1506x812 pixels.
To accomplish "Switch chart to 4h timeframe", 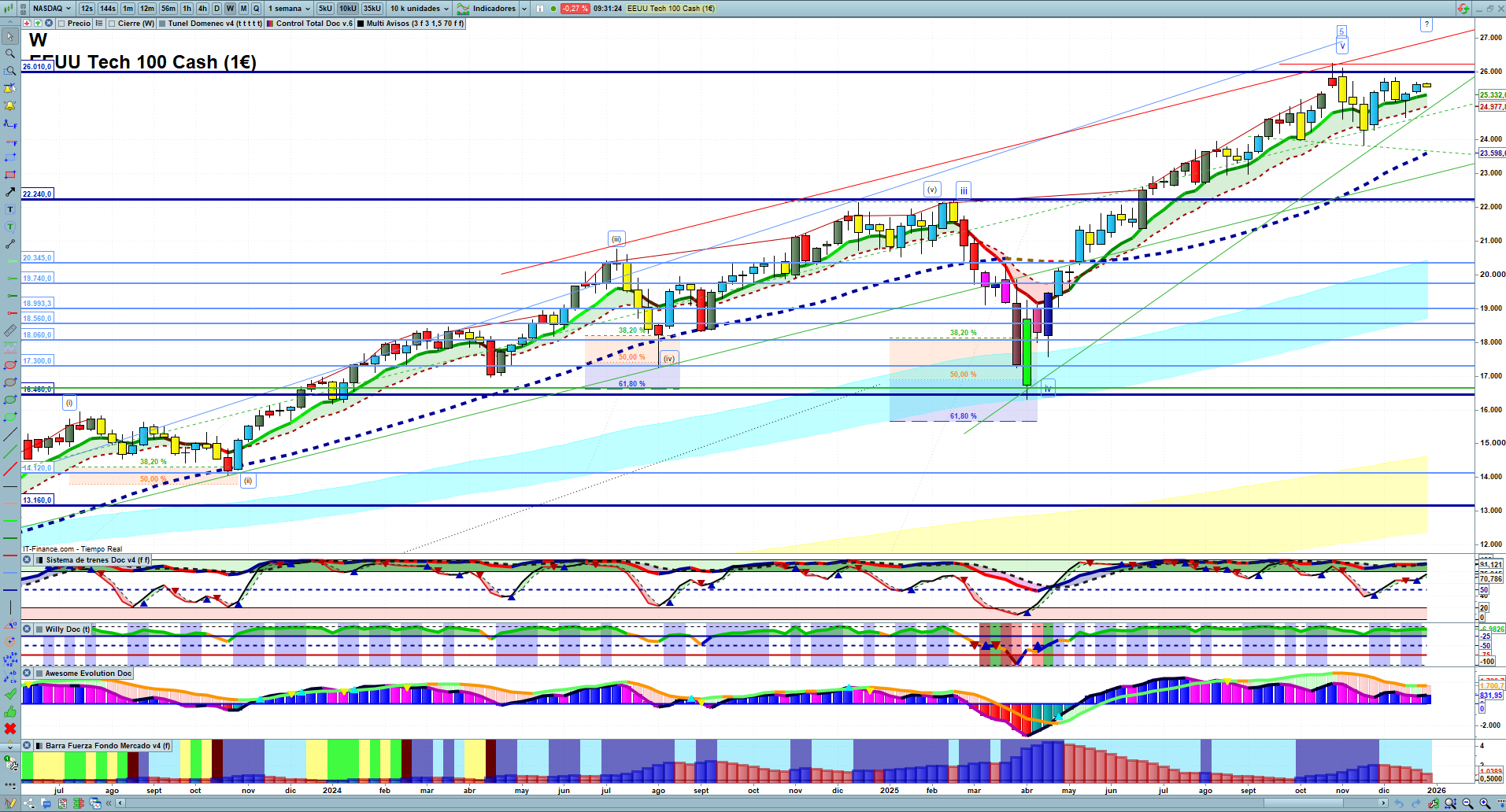I will (x=202, y=9).
